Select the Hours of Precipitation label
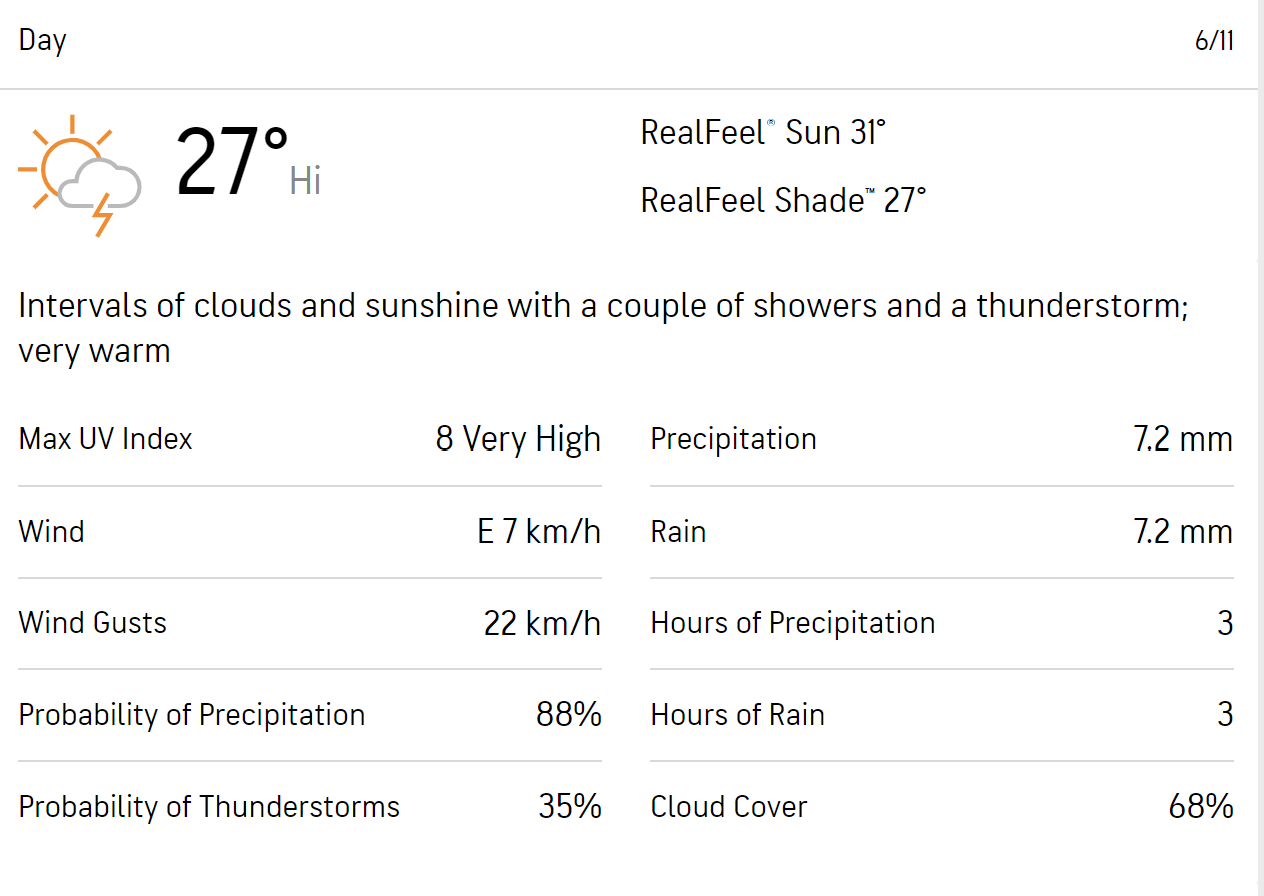1264x896 pixels. pyautogui.click(x=792, y=623)
